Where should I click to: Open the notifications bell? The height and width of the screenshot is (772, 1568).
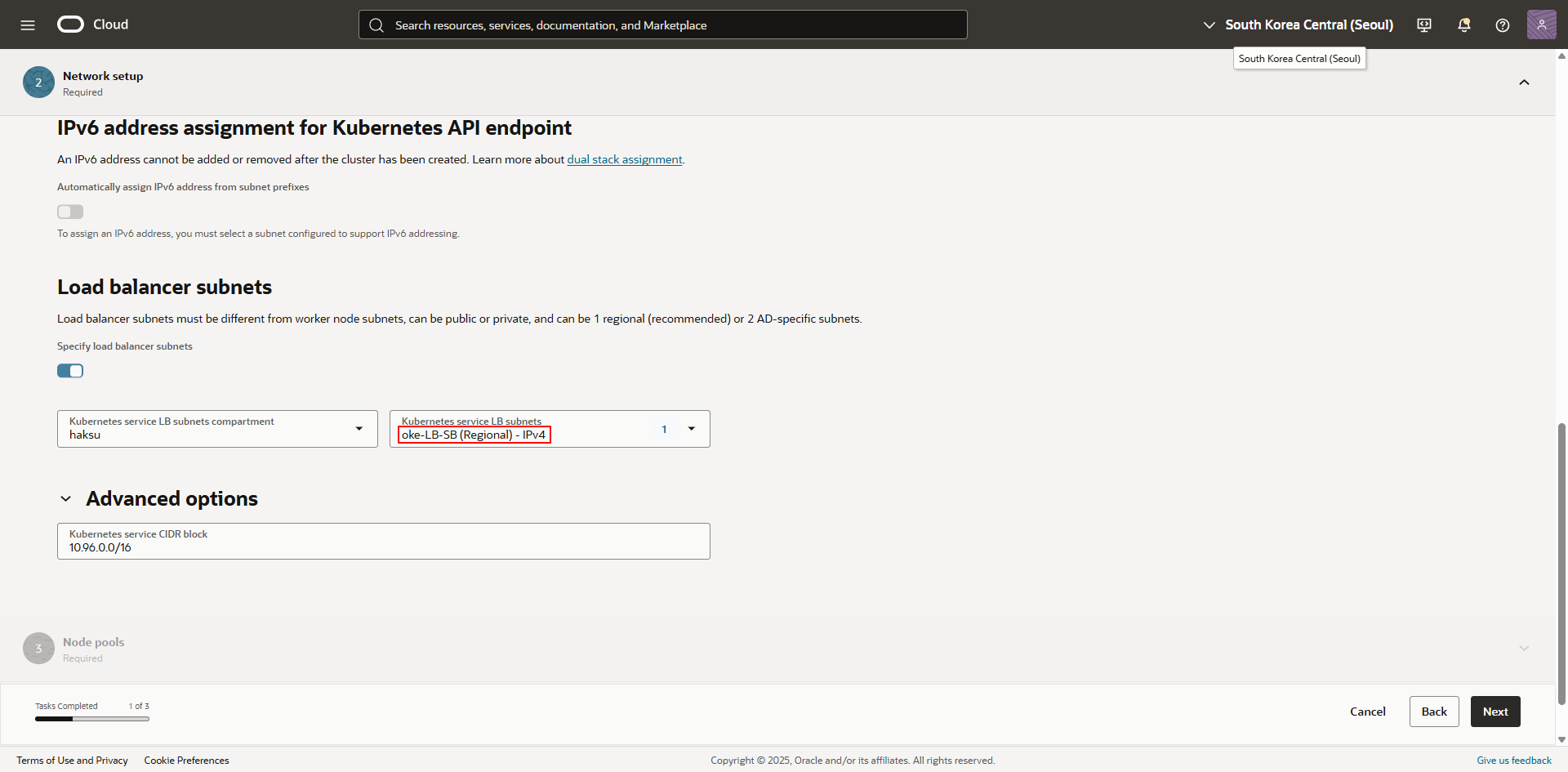(1463, 25)
